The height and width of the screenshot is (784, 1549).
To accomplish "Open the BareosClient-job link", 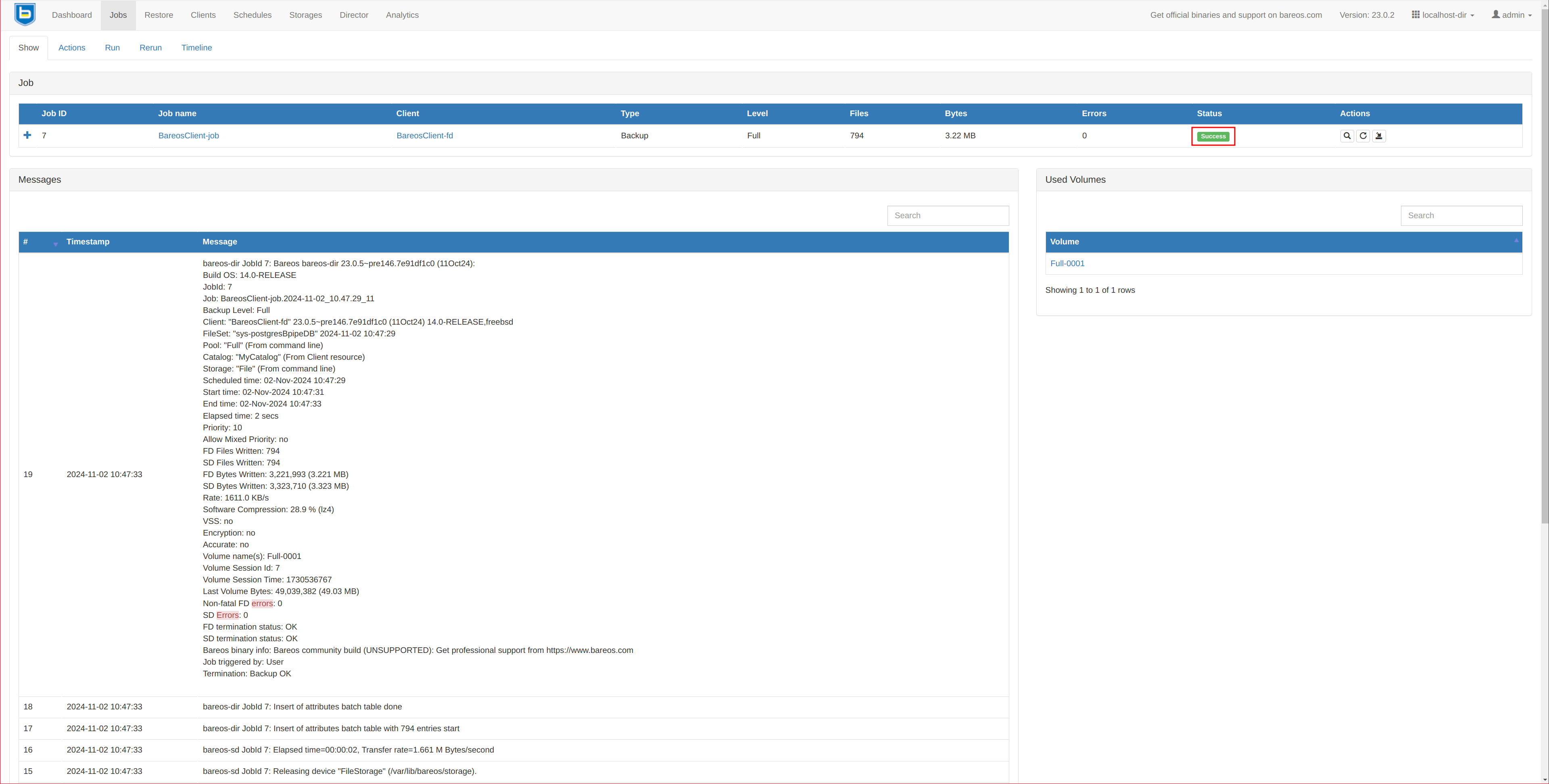I will click(188, 136).
